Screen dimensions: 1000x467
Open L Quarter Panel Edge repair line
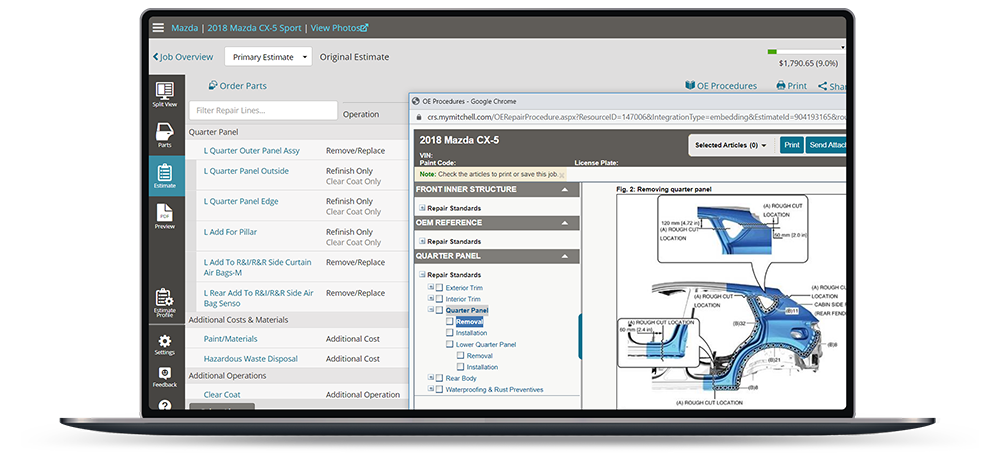coord(241,201)
